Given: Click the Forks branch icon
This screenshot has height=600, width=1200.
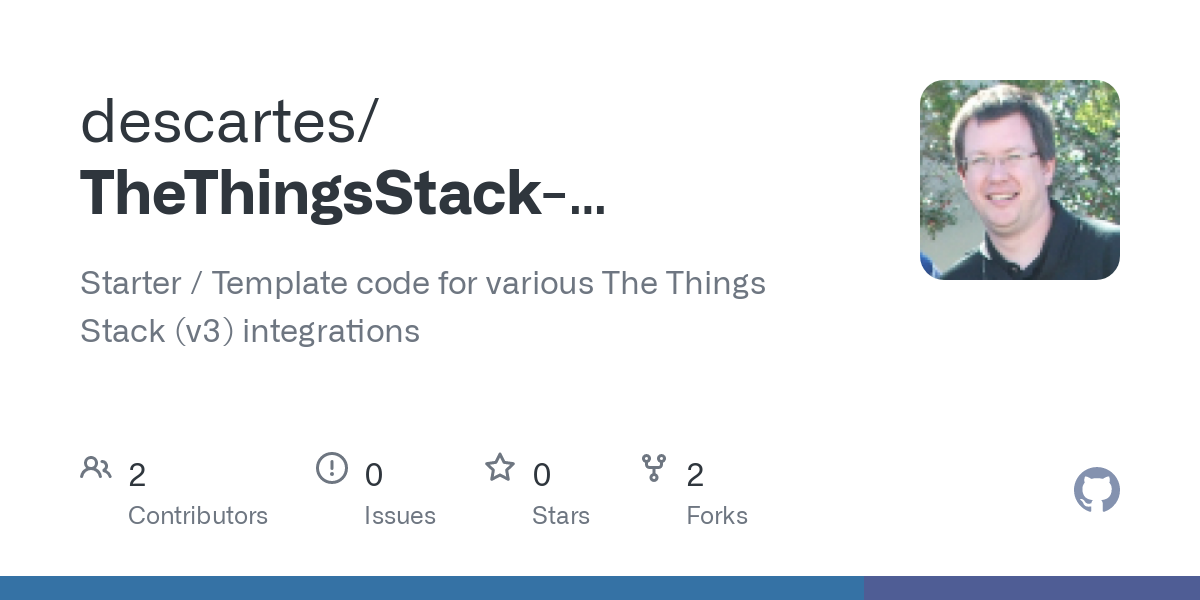Looking at the screenshot, I should pyautogui.click(x=654, y=468).
